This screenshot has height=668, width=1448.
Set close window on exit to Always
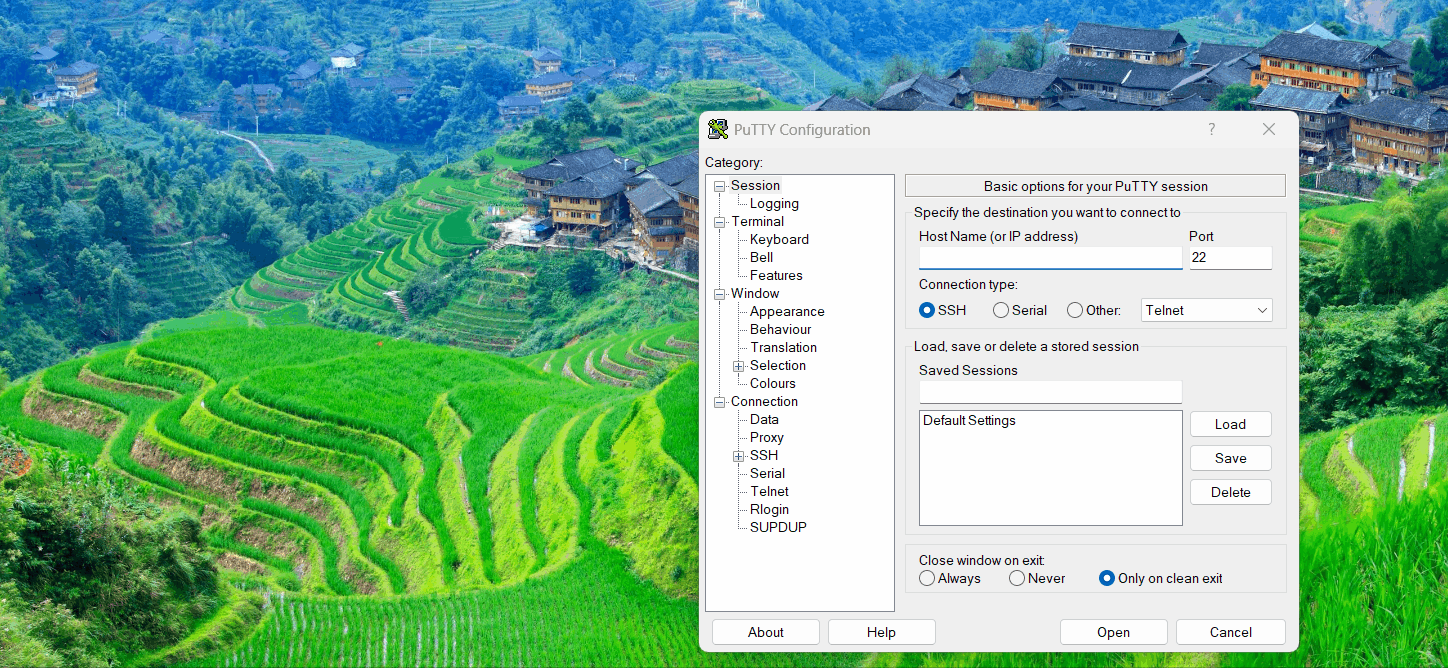click(927, 578)
